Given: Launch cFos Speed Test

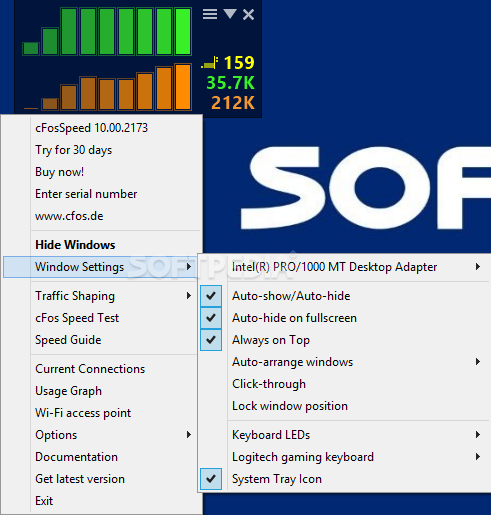Looking at the screenshot, I should [77, 318].
